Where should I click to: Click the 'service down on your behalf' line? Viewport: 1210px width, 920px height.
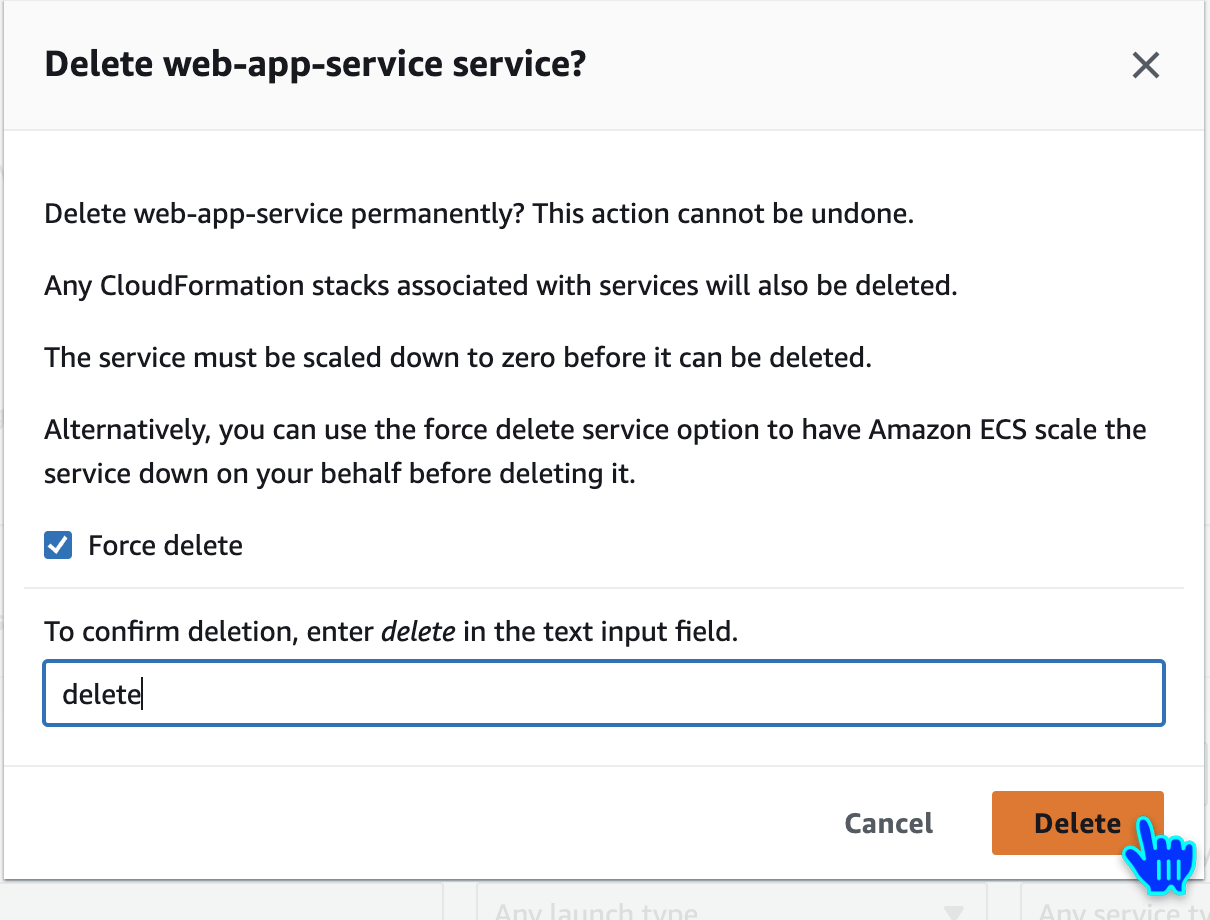coord(339,474)
